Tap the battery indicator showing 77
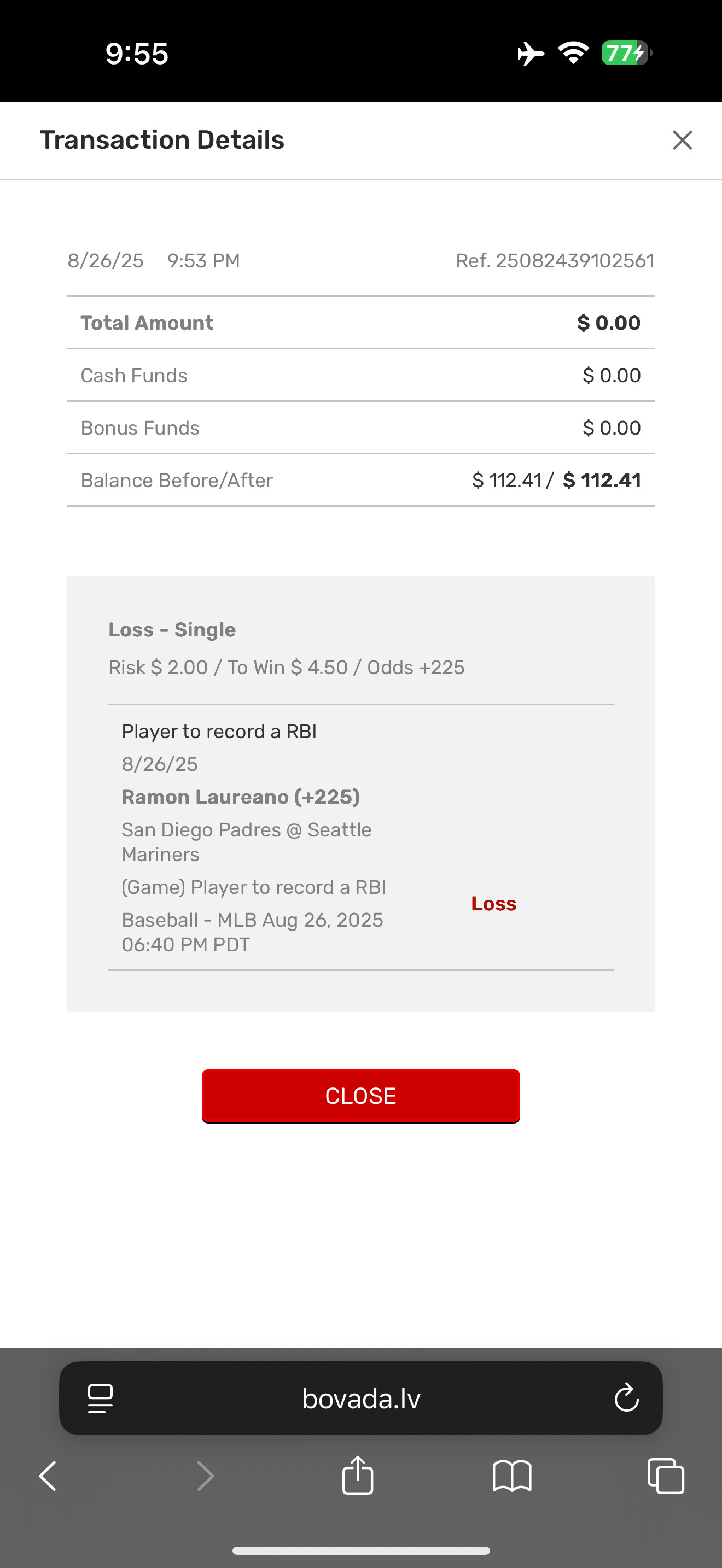The image size is (722, 1568). pyautogui.click(x=626, y=54)
